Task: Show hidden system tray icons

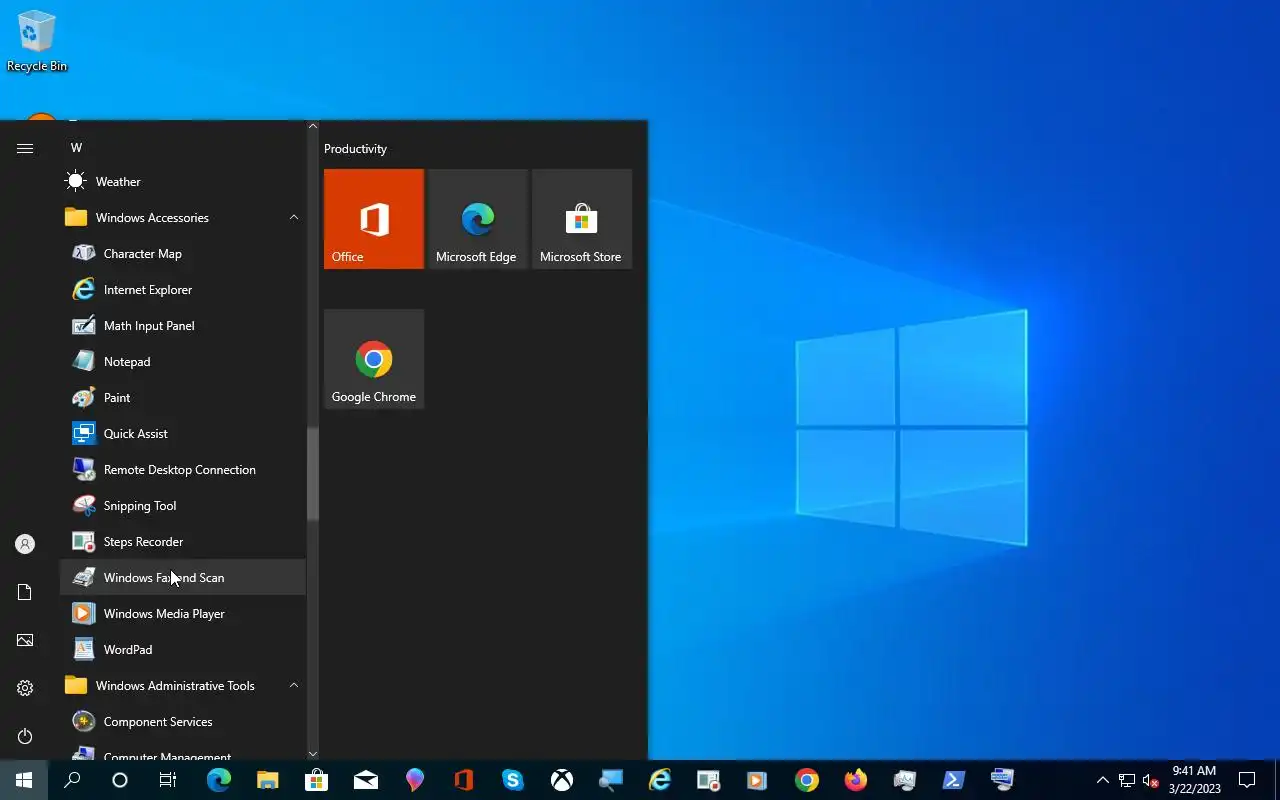Action: click(1103, 780)
